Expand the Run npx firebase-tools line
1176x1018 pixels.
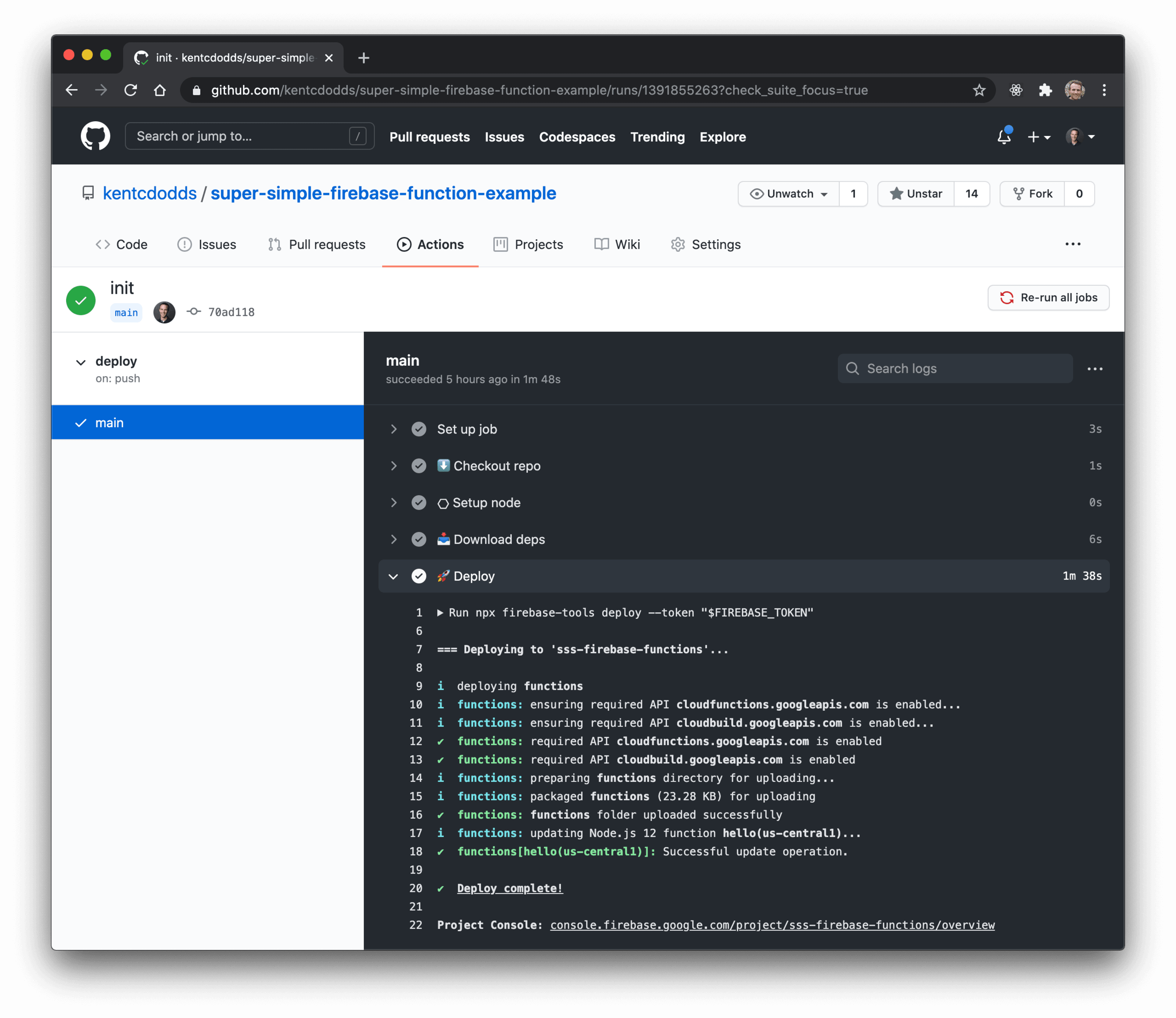(440, 612)
